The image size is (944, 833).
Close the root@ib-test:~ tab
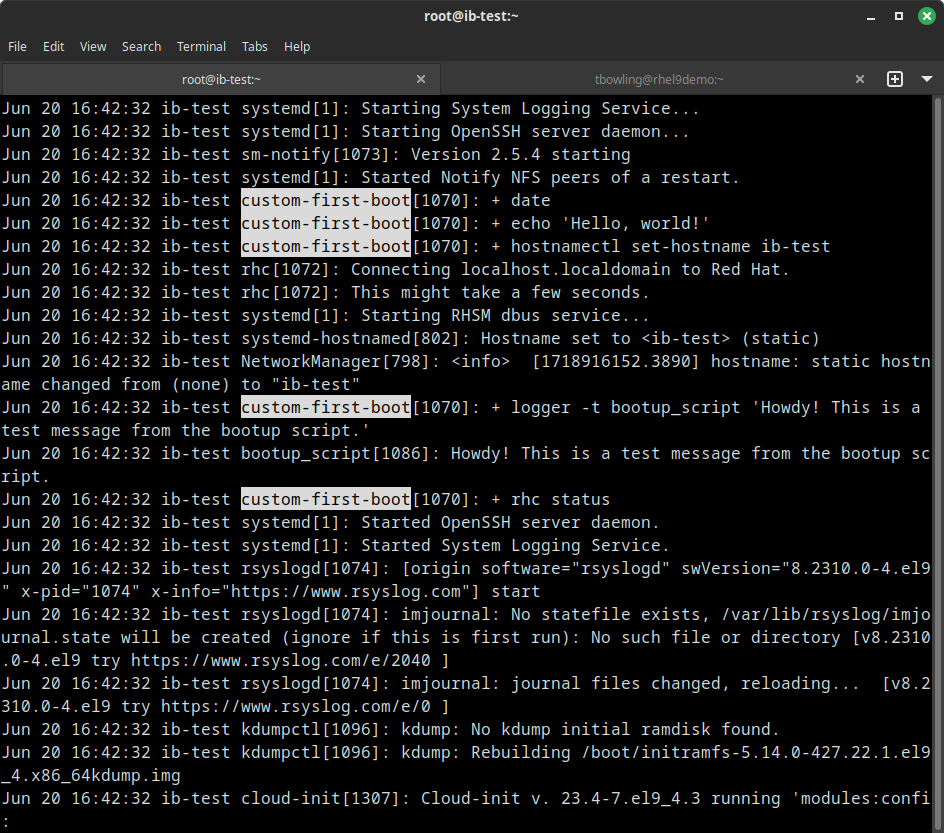coord(421,79)
